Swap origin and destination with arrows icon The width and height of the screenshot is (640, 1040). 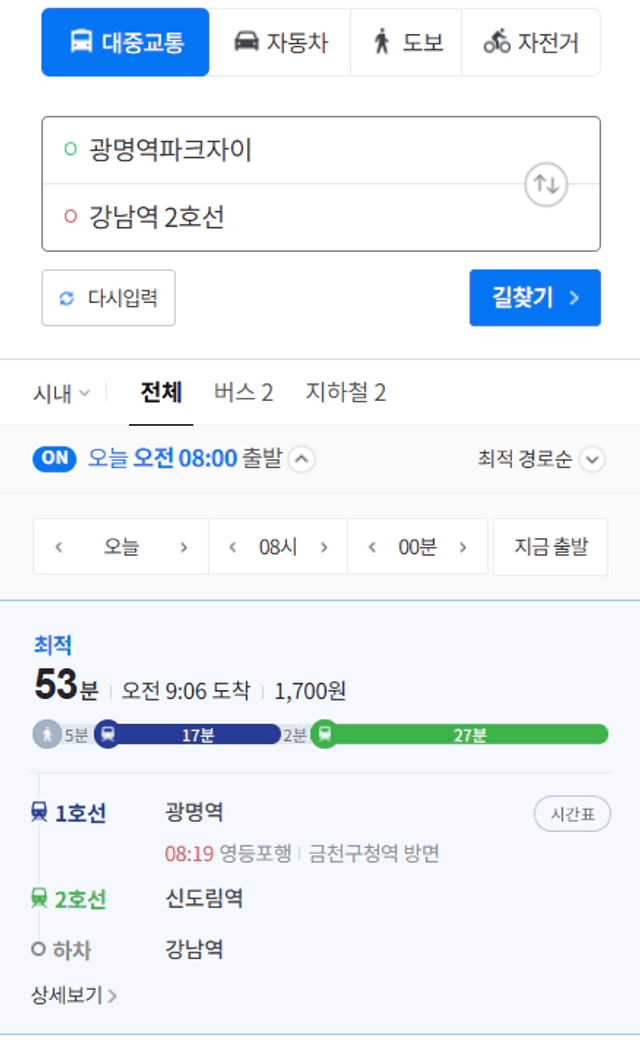tap(546, 184)
